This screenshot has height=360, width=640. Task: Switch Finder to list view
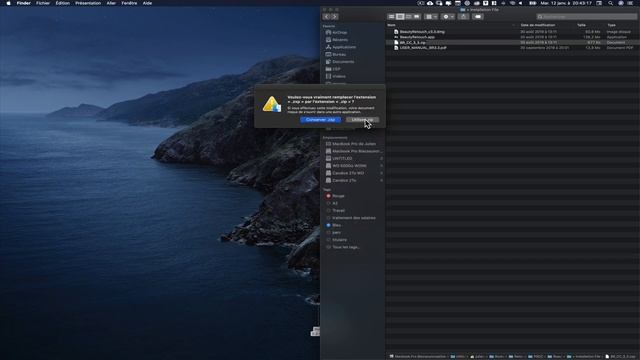click(400, 17)
